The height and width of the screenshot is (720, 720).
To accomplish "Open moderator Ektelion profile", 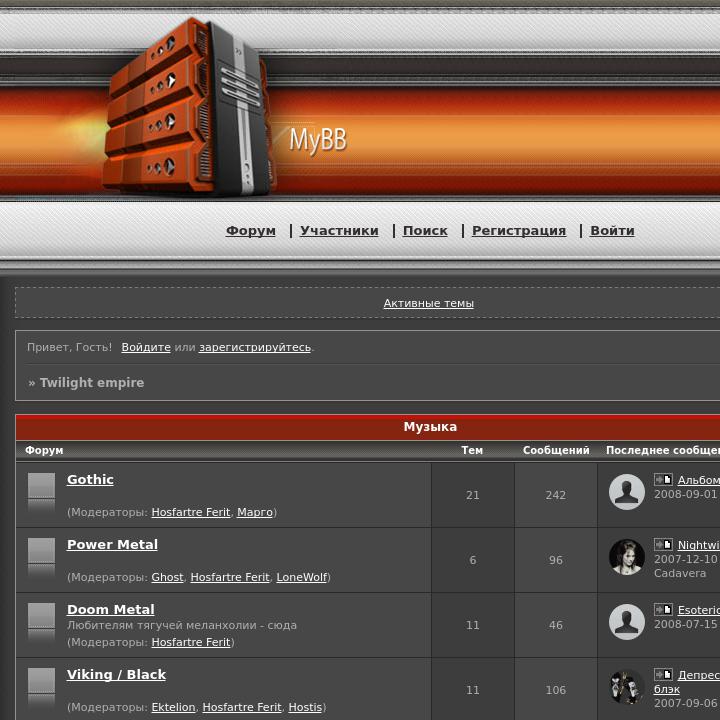I will pyautogui.click(x=173, y=707).
